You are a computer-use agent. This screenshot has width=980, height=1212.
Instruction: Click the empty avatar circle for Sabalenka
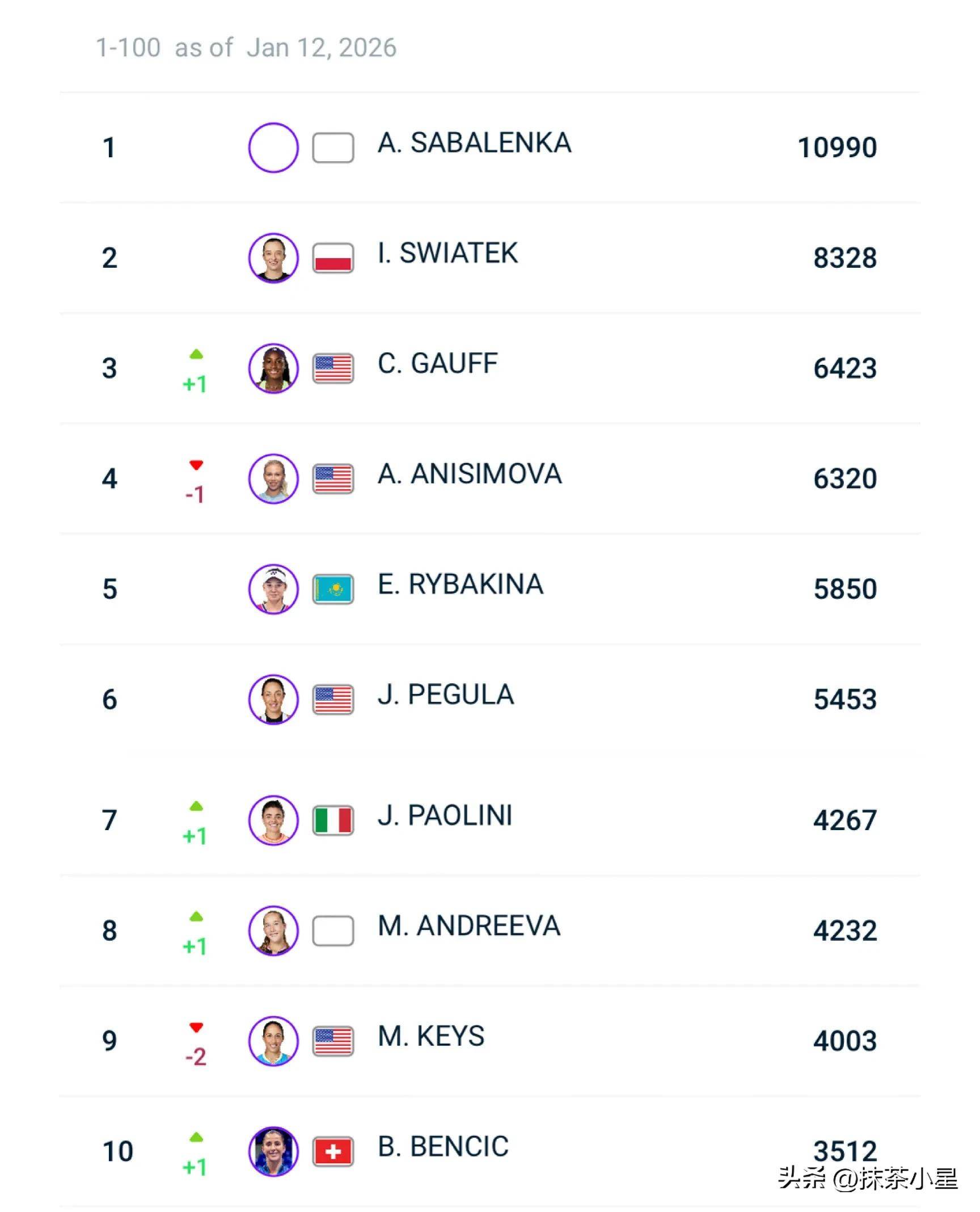click(x=273, y=148)
